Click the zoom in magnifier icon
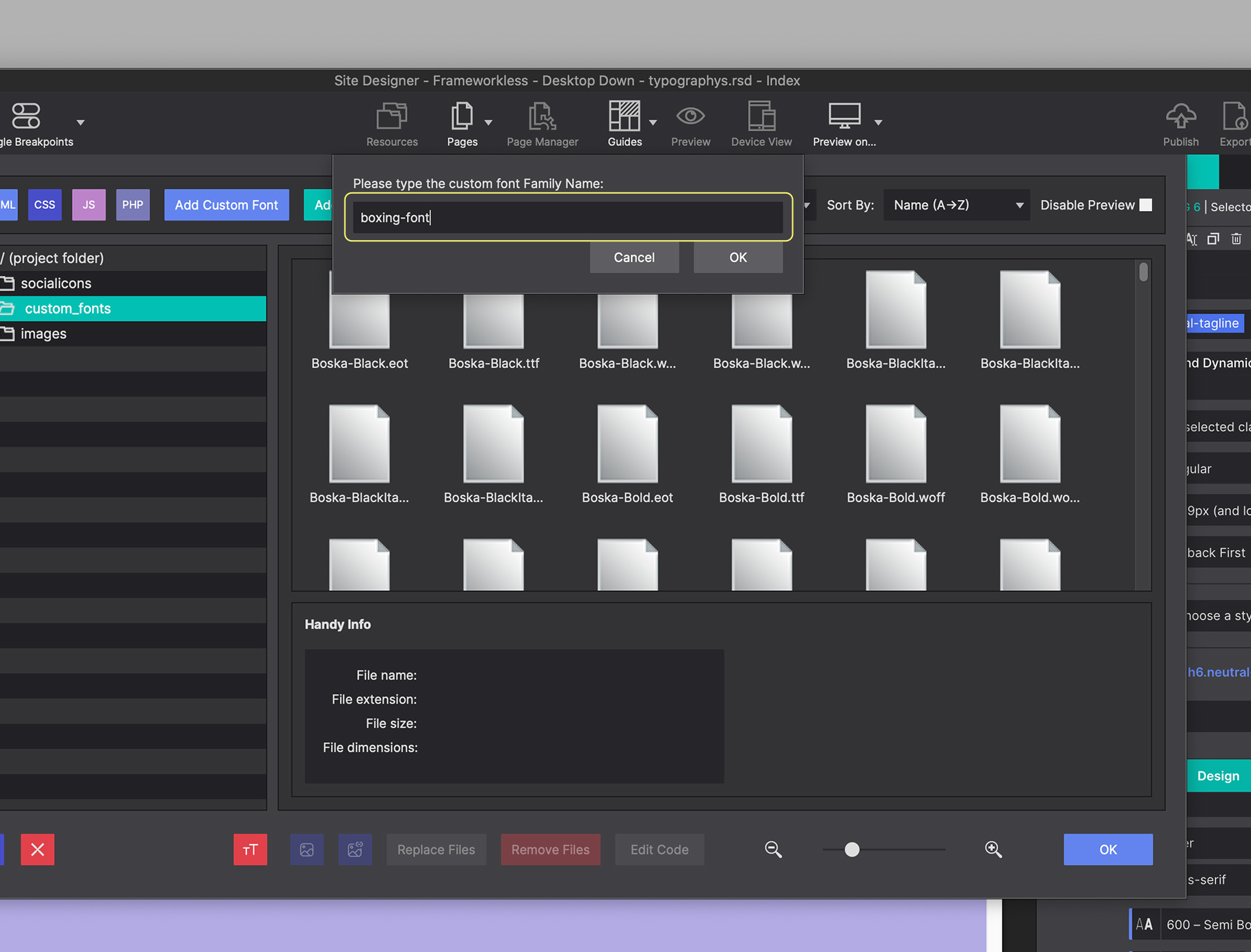The image size is (1251, 952). pyautogui.click(x=993, y=850)
